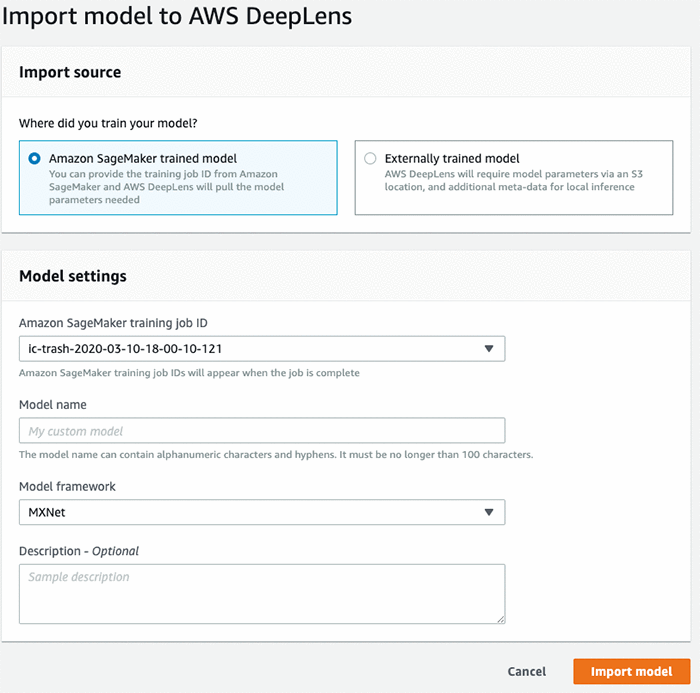
Task: Click the Model framework label
Action: click(67, 486)
